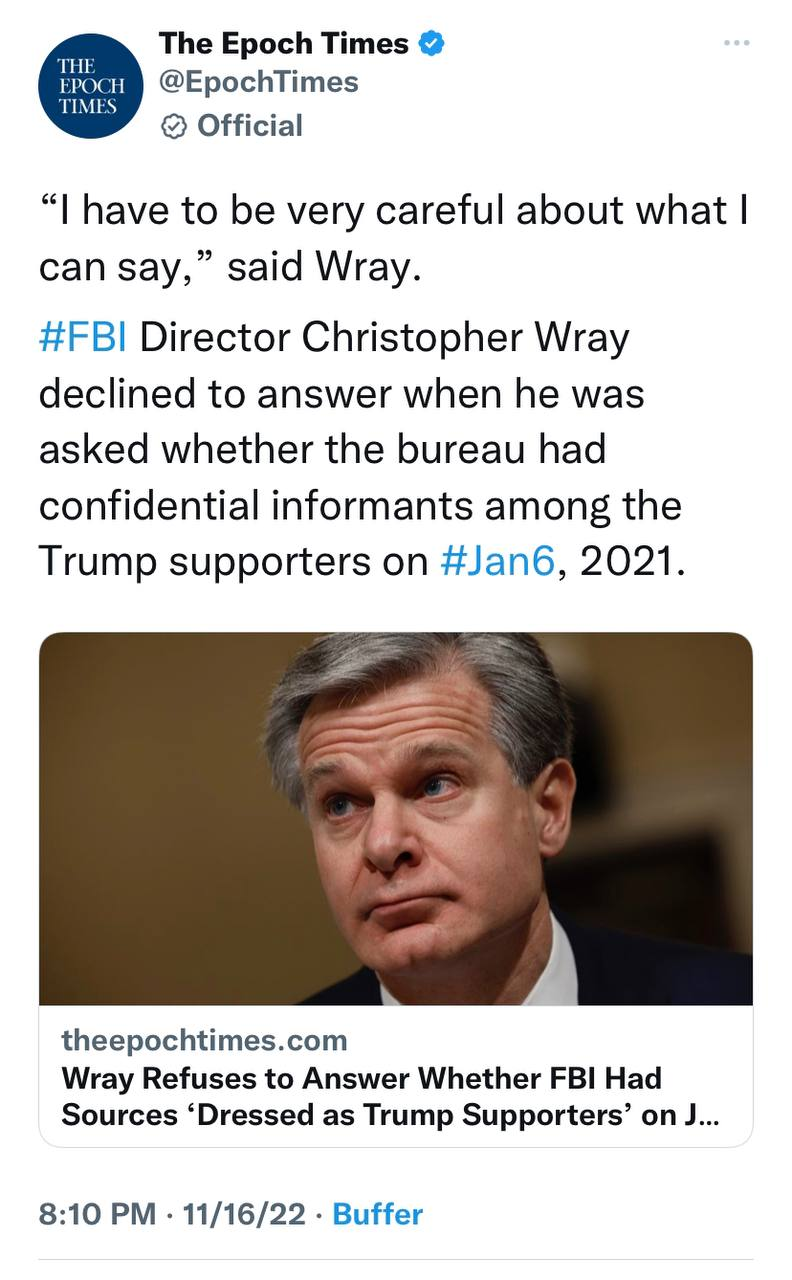Click the display name The Epoch Times
792x1280 pixels.
click(284, 44)
